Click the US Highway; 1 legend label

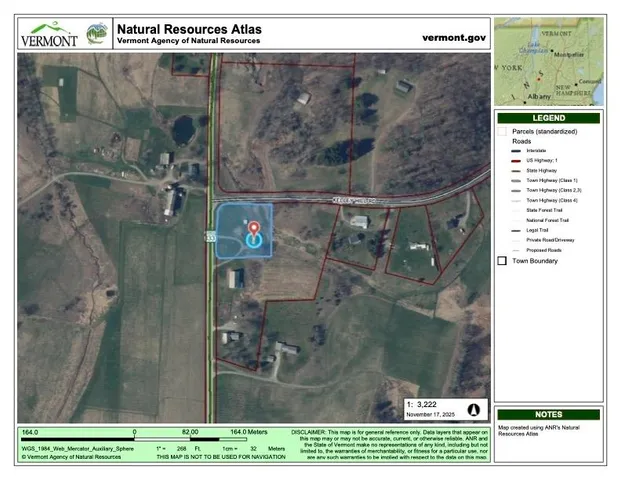(x=542, y=161)
